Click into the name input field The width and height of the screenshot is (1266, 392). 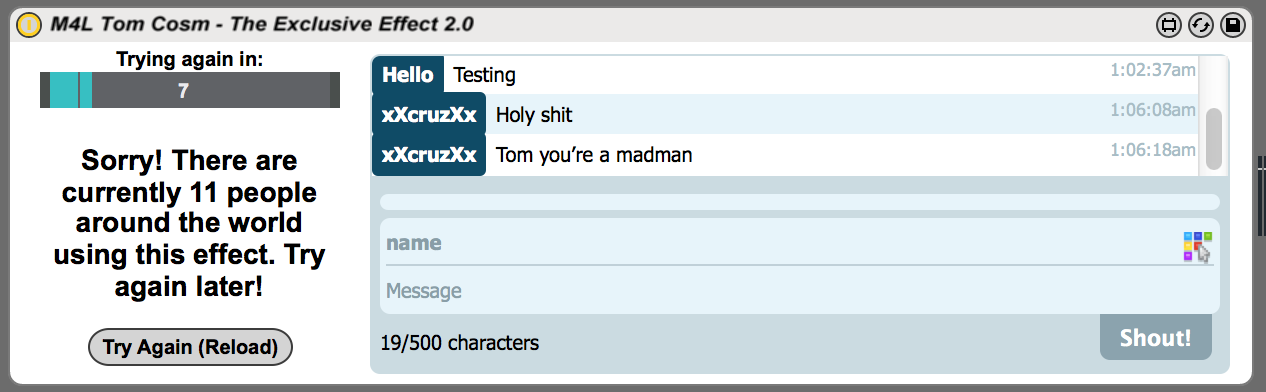[x=782, y=243]
